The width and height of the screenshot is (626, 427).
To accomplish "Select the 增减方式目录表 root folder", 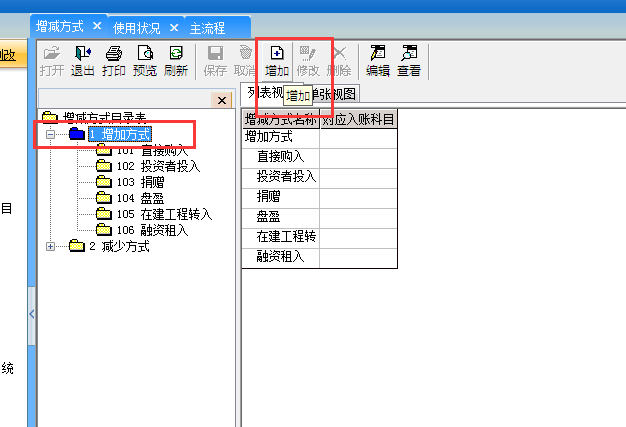I will pos(102,118).
